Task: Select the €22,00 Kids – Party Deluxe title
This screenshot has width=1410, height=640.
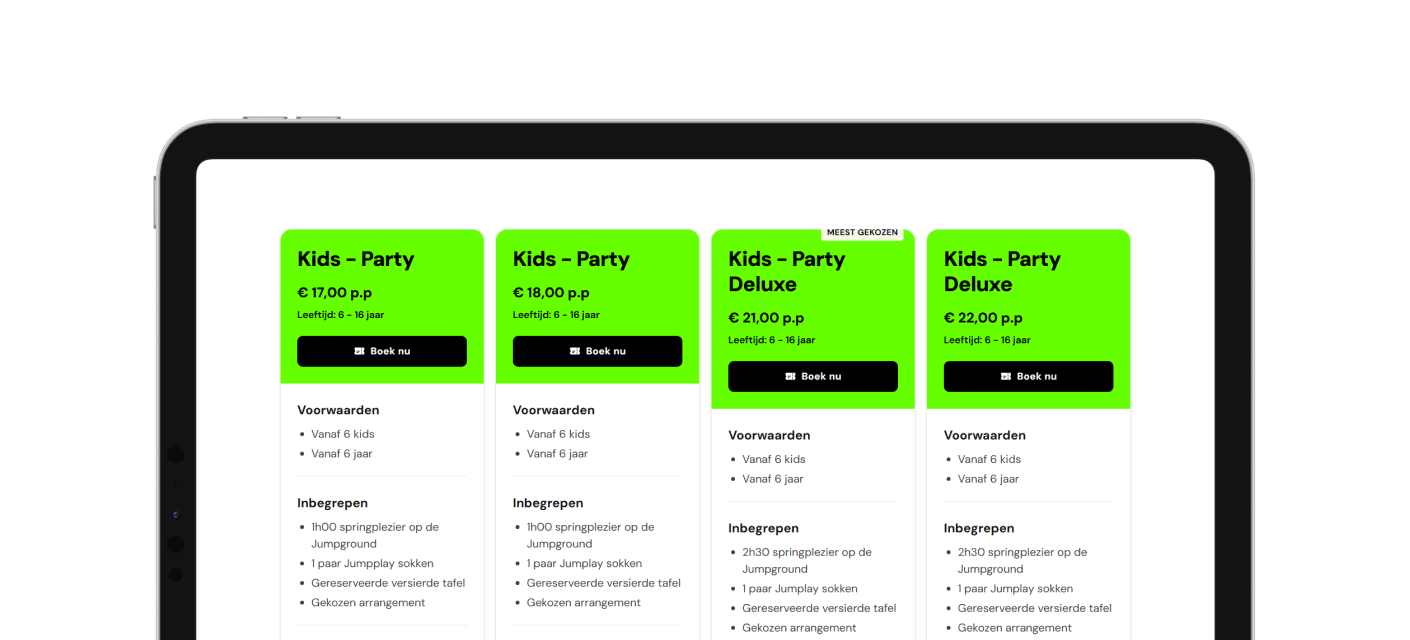Action: click(1003, 271)
